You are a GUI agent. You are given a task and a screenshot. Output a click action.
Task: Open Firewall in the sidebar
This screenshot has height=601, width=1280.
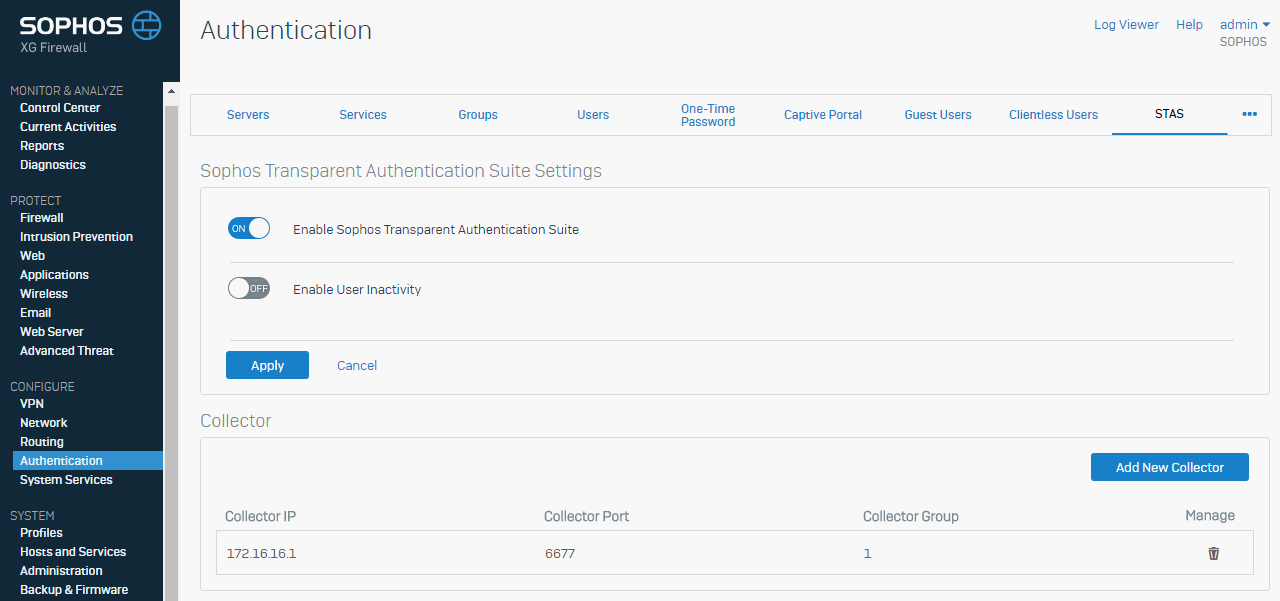42,218
